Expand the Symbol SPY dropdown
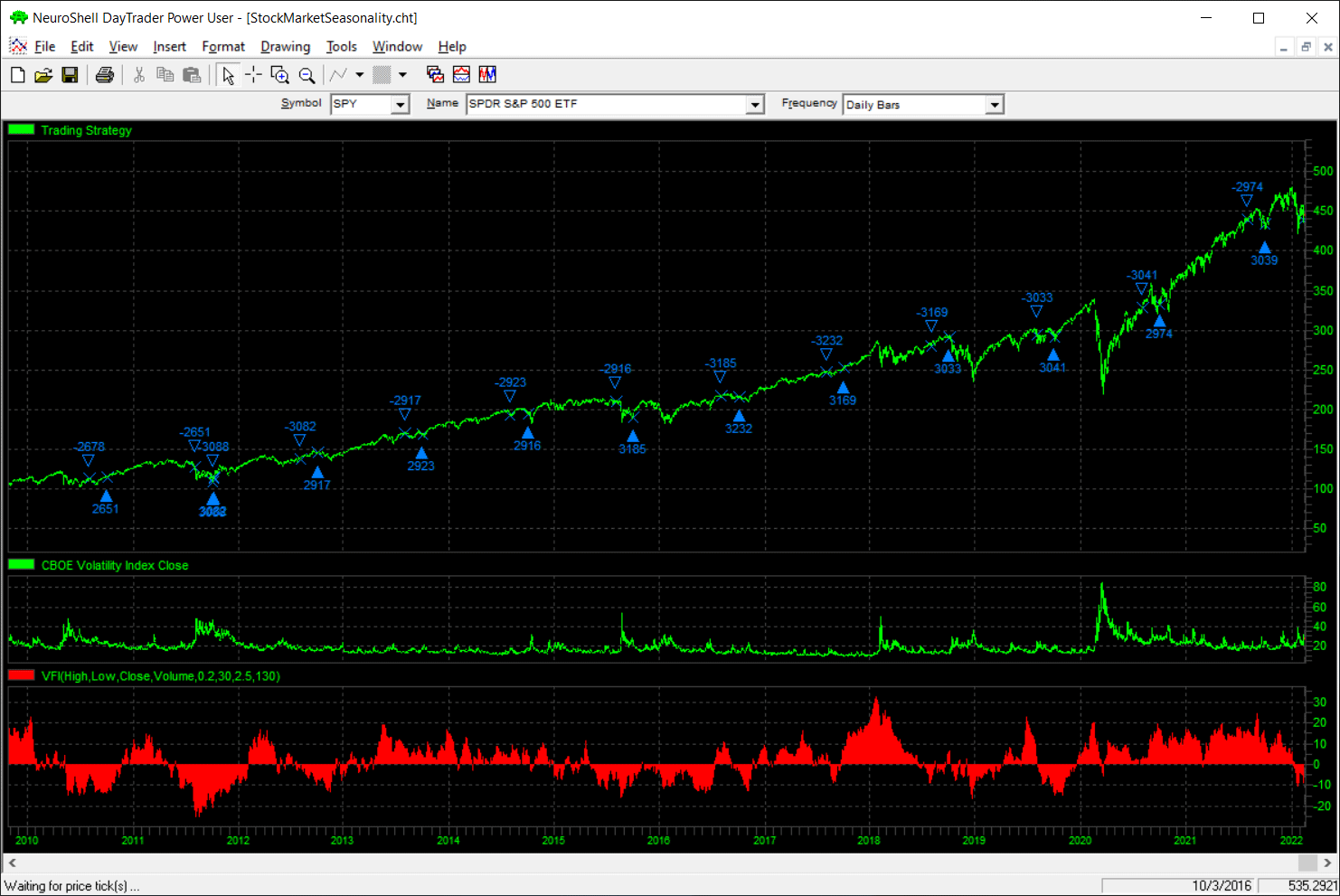The height and width of the screenshot is (896, 1340). pos(400,105)
